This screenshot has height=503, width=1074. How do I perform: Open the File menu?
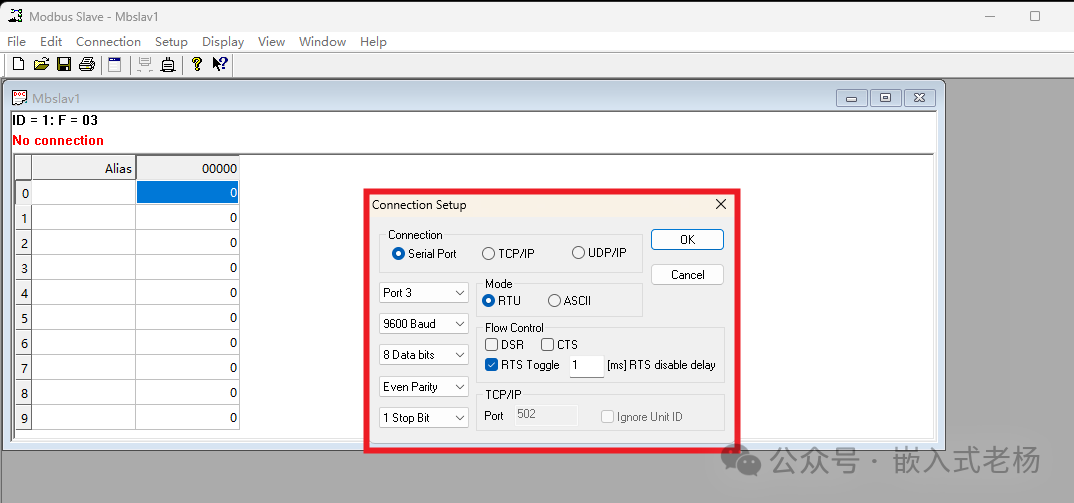click(x=16, y=42)
